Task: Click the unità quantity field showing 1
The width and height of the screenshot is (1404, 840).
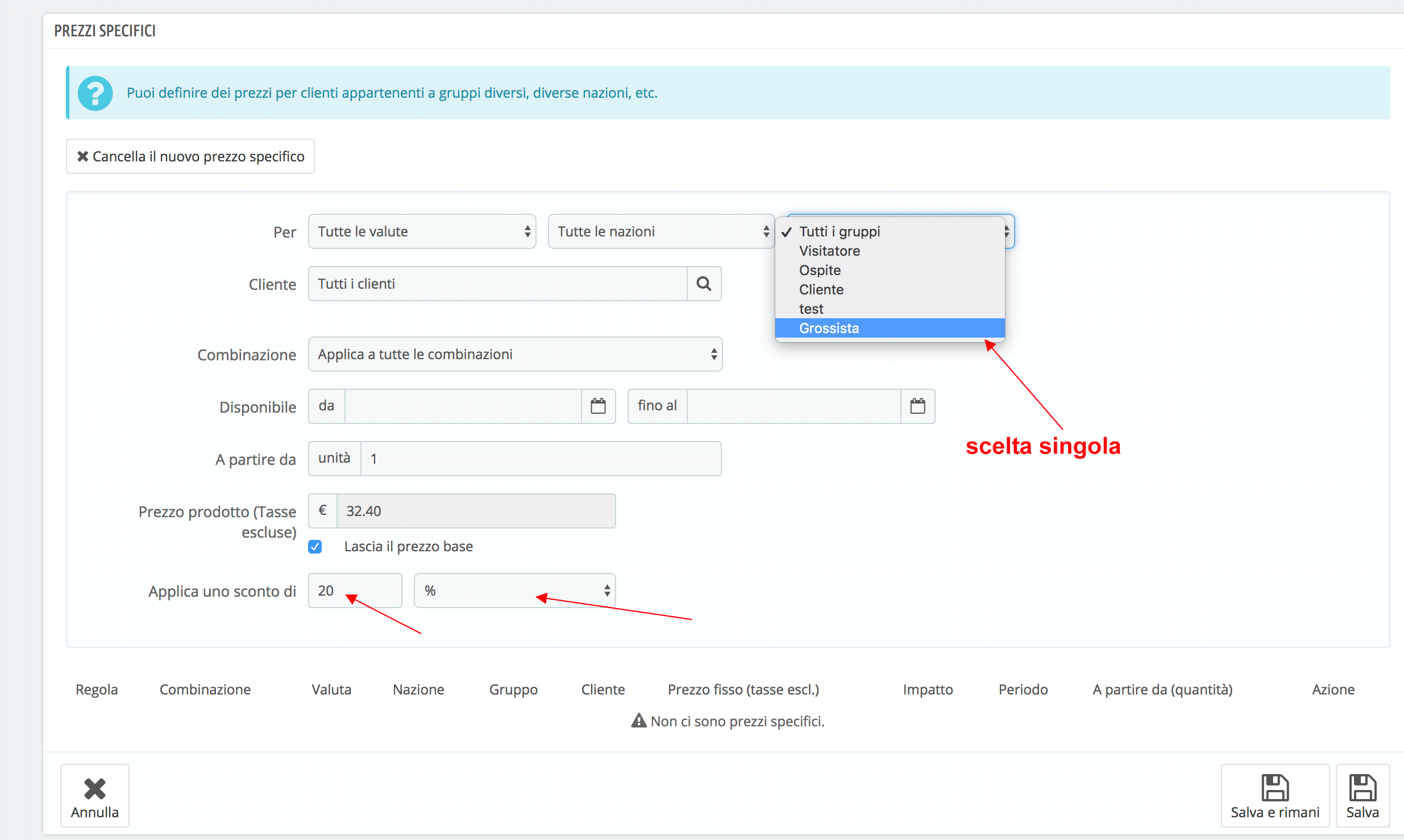Action: [x=540, y=459]
